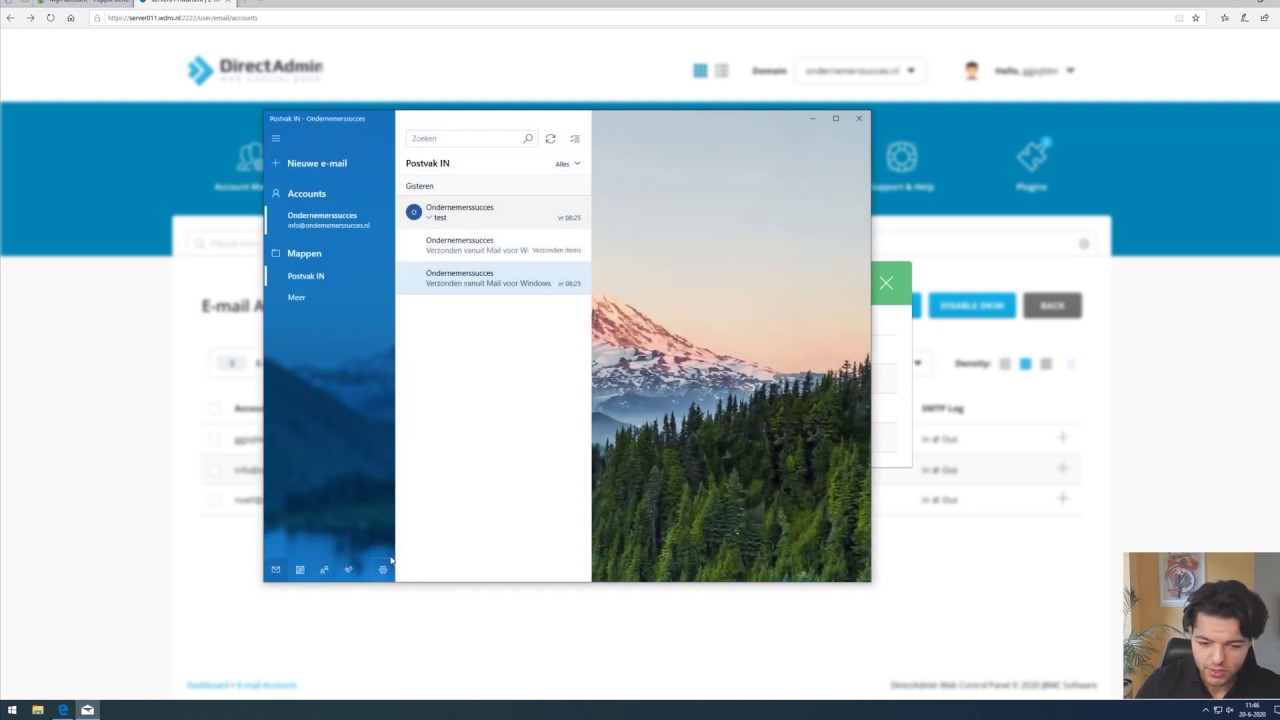Screen dimensions: 1280x720
Task: Click the DirectAdmin logo
Action: coord(255,70)
